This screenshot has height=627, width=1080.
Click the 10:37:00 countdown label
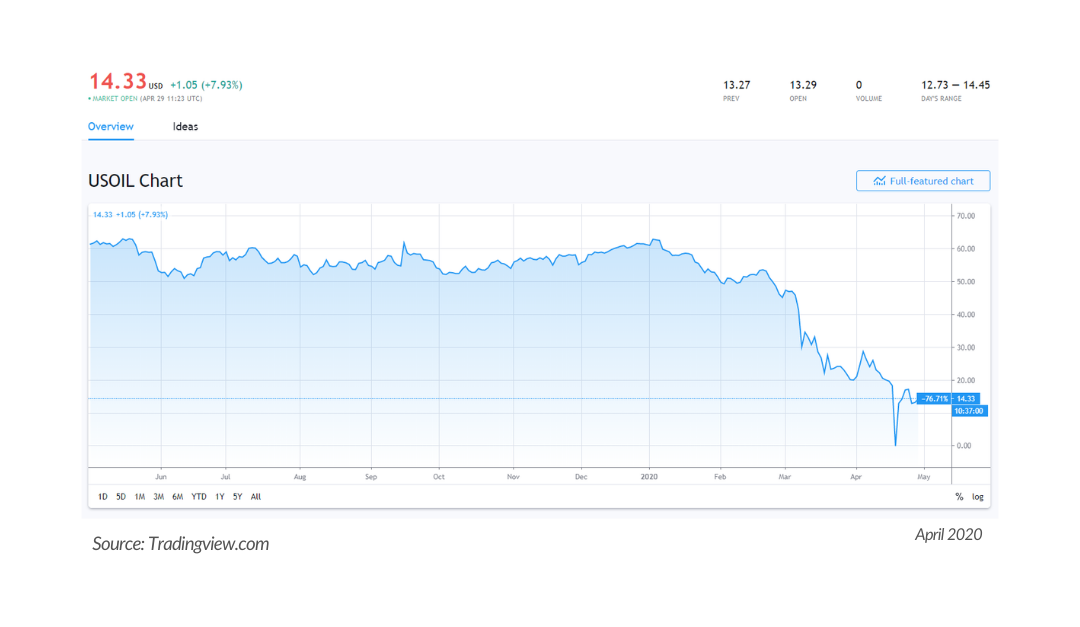pos(969,411)
